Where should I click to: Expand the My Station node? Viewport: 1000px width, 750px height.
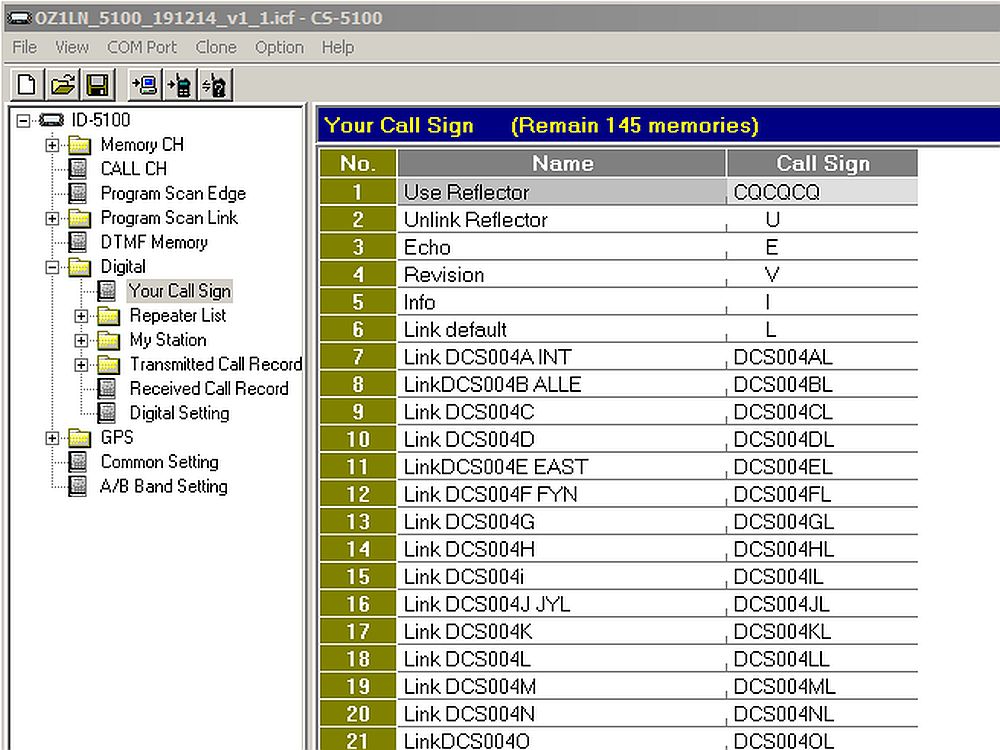(x=82, y=340)
